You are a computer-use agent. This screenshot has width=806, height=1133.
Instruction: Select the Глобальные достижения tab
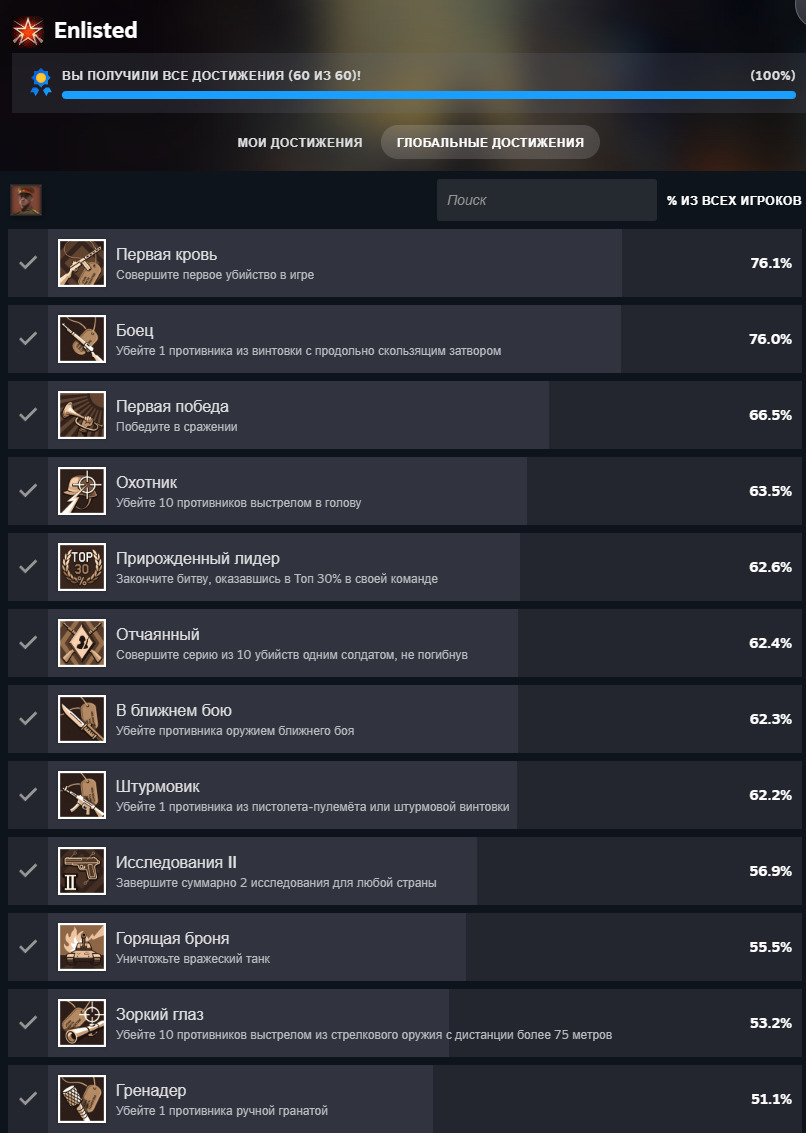point(490,143)
